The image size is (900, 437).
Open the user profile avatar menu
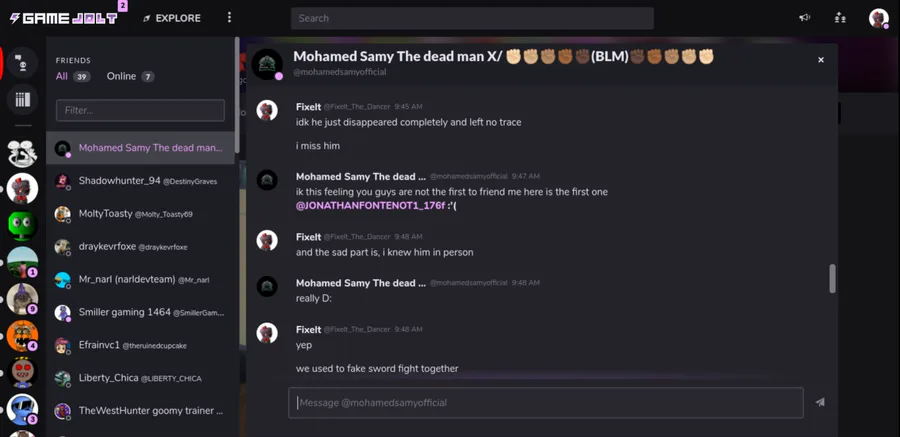pyautogui.click(x=879, y=18)
